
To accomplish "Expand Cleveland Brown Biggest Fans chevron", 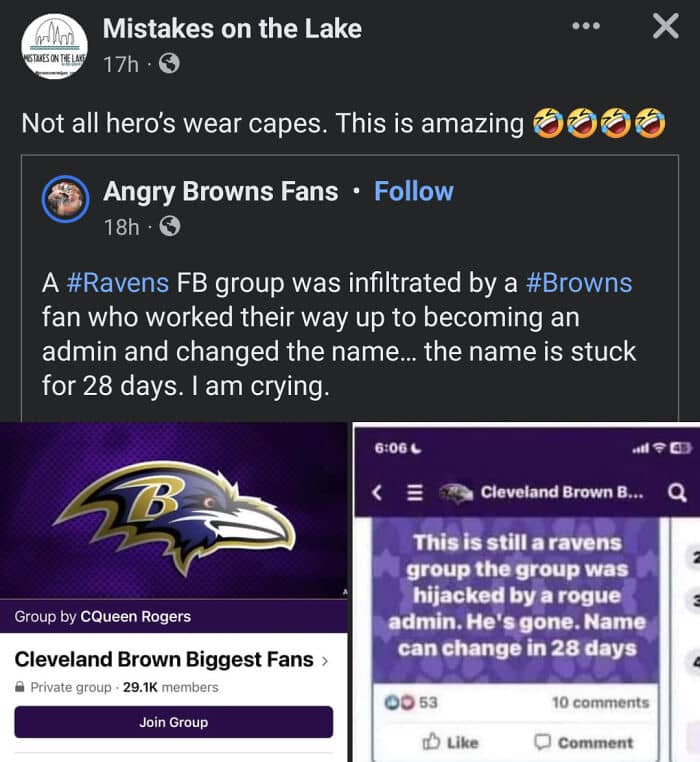I will (322, 661).
